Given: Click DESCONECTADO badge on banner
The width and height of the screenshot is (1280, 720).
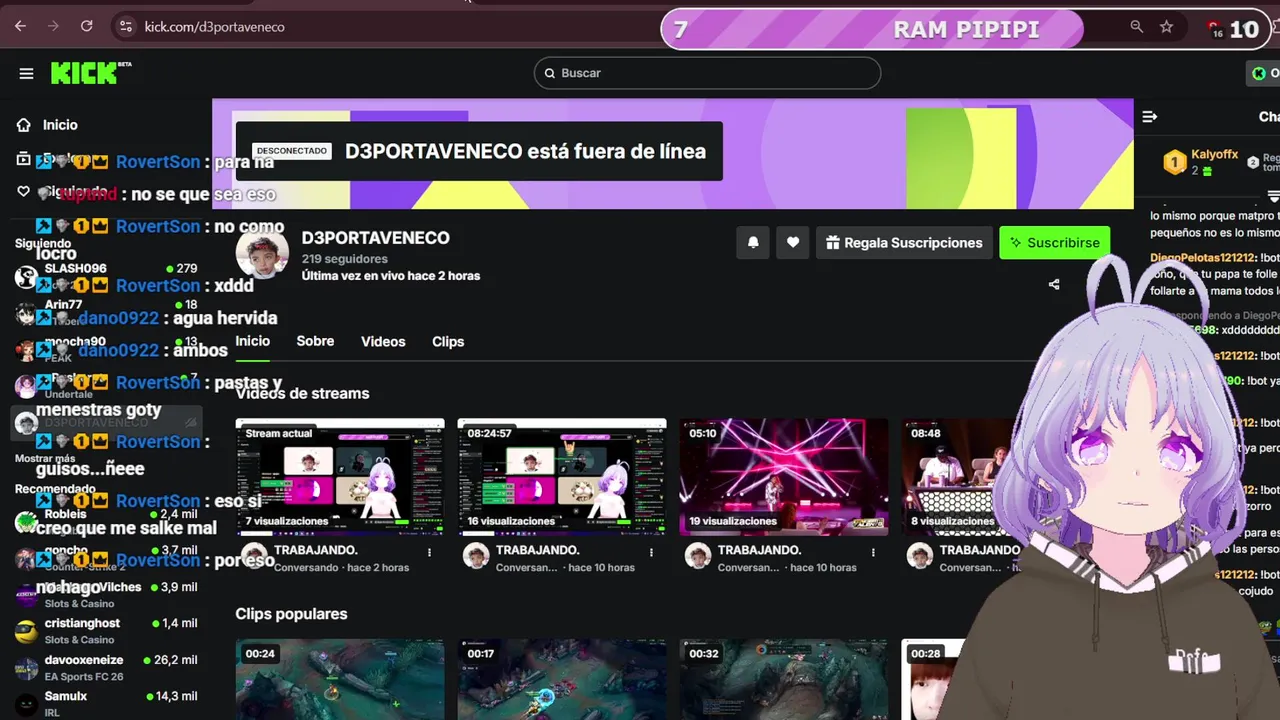Looking at the screenshot, I should point(291,151).
